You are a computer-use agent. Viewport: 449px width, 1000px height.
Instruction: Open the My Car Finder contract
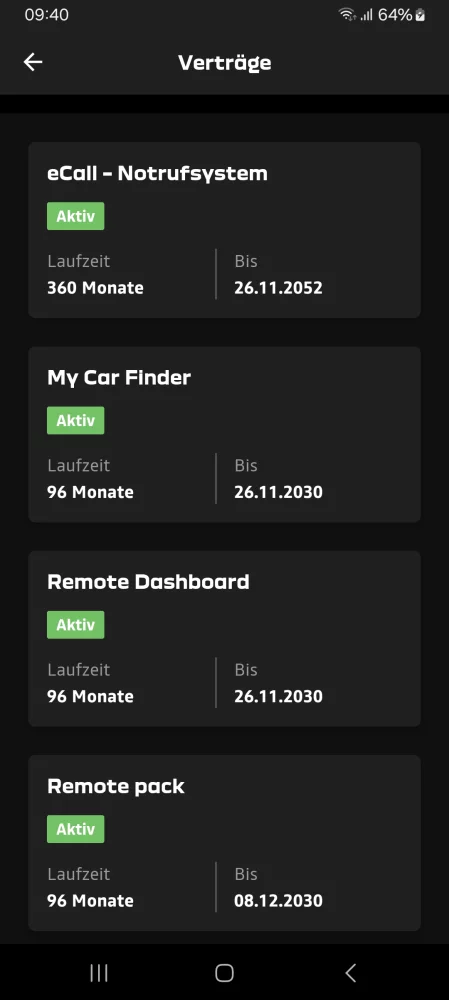[x=224, y=434]
